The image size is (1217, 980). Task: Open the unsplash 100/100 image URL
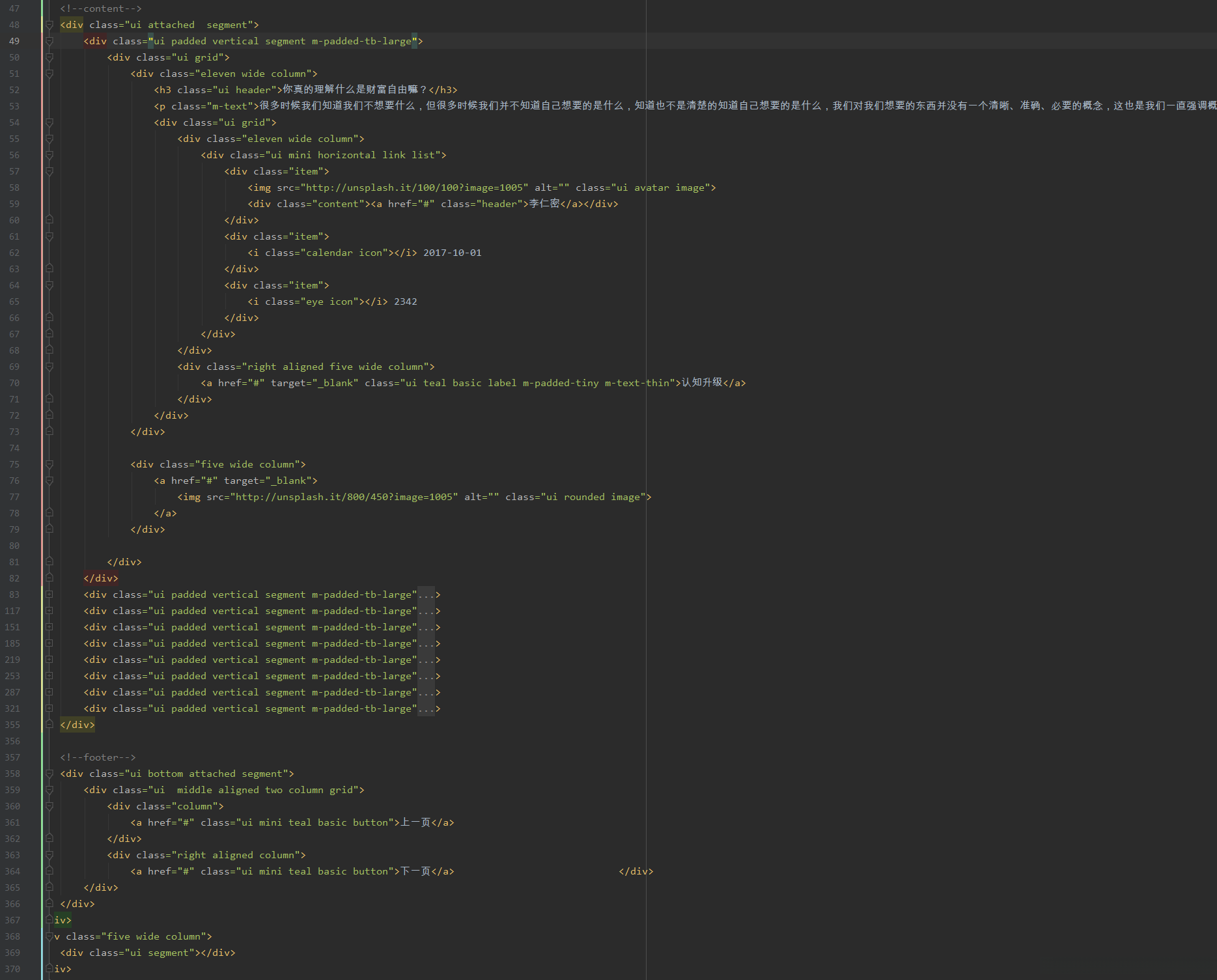pyautogui.click(x=414, y=188)
